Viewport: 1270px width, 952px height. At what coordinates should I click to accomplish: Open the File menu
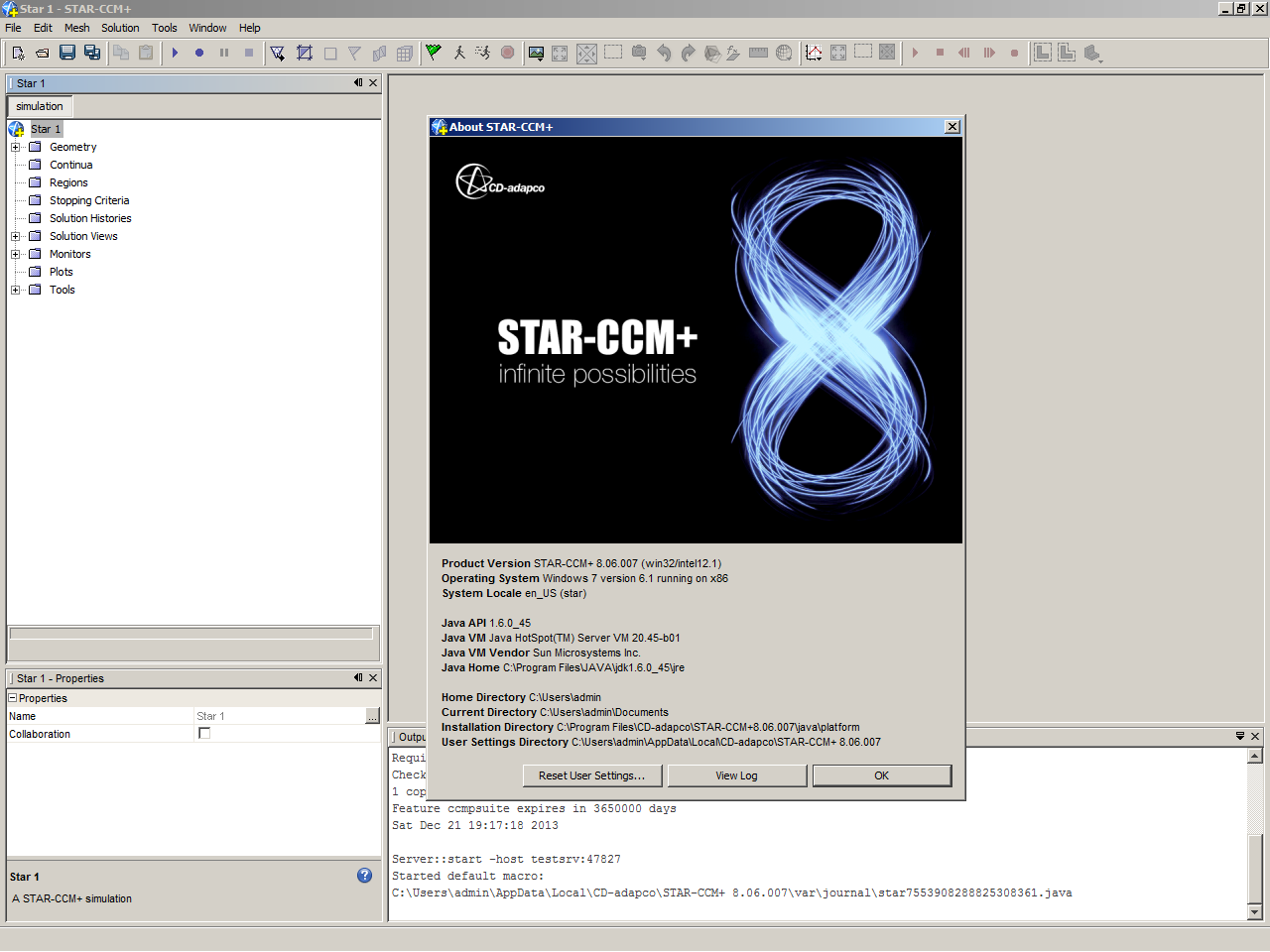[x=13, y=28]
